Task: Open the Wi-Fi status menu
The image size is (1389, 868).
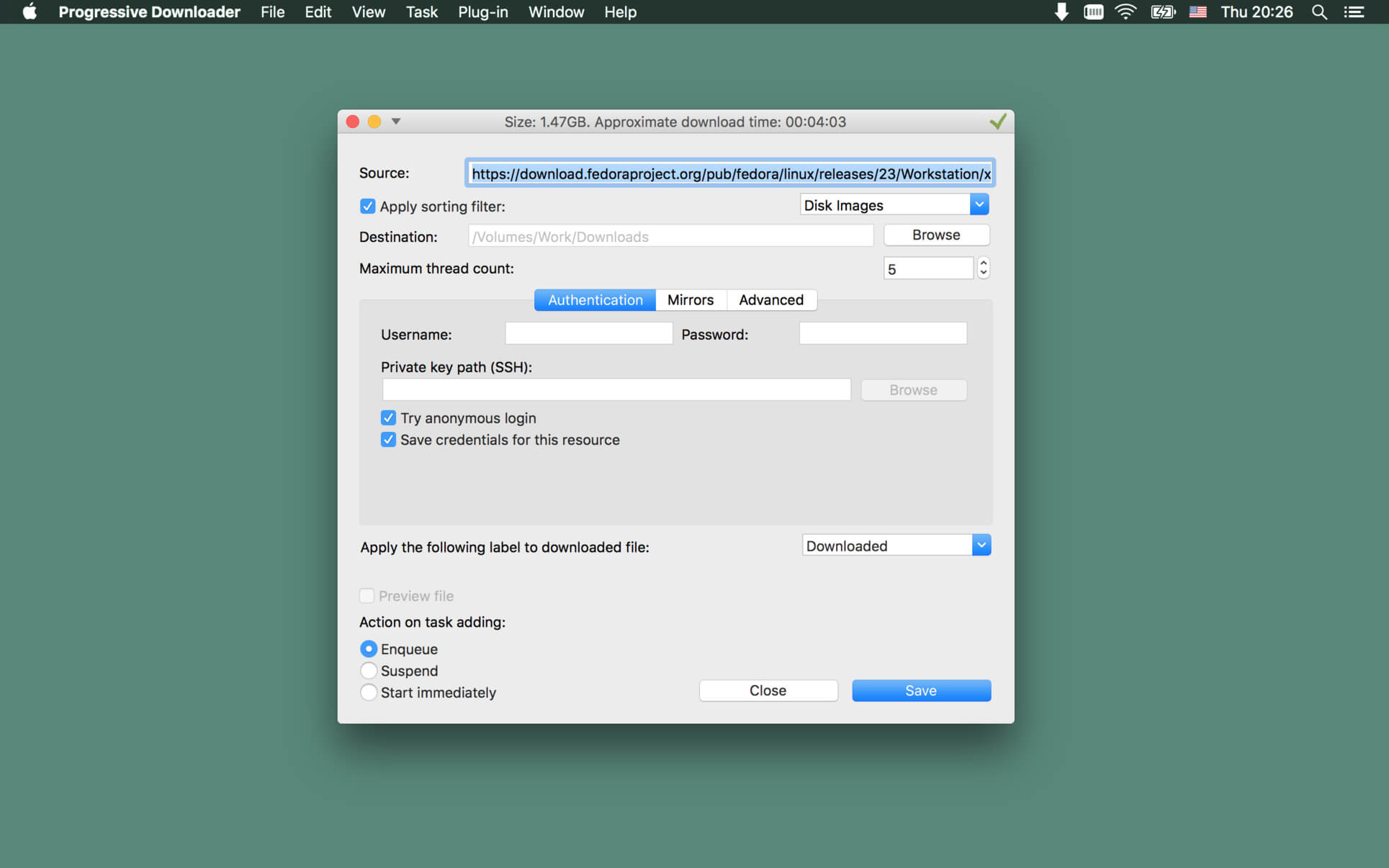Action: [1125, 12]
